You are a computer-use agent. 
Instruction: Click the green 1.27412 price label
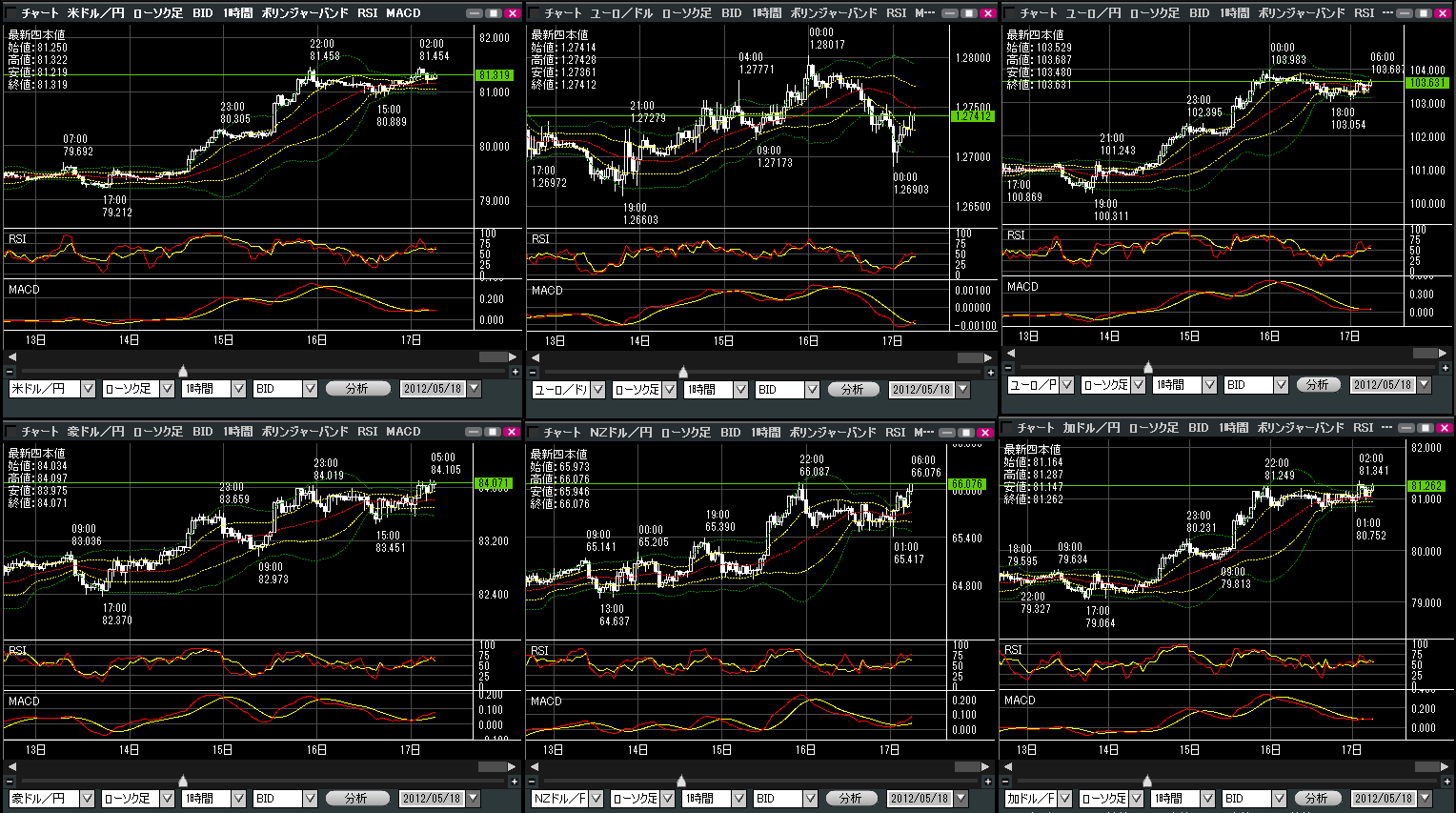tap(973, 116)
